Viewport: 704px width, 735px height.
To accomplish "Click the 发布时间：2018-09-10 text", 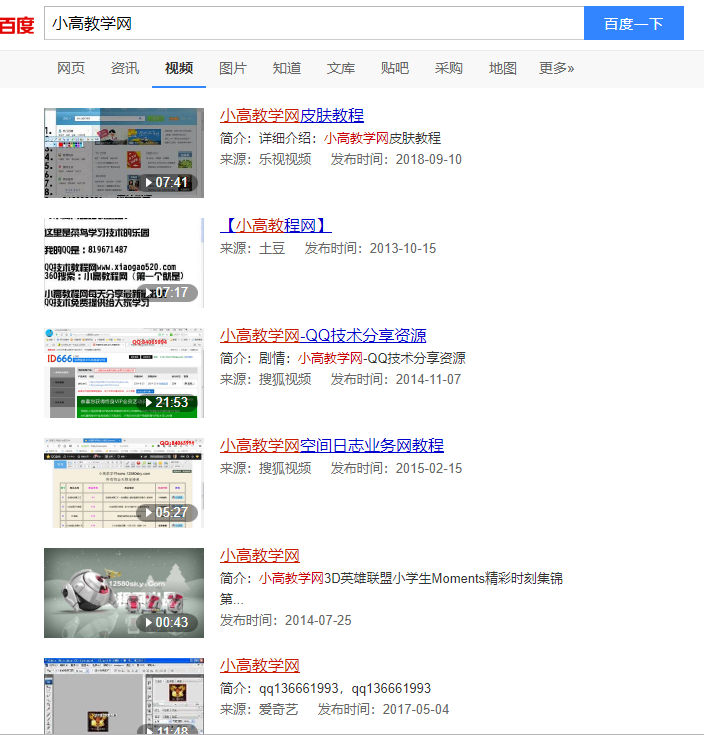I will (x=396, y=159).
